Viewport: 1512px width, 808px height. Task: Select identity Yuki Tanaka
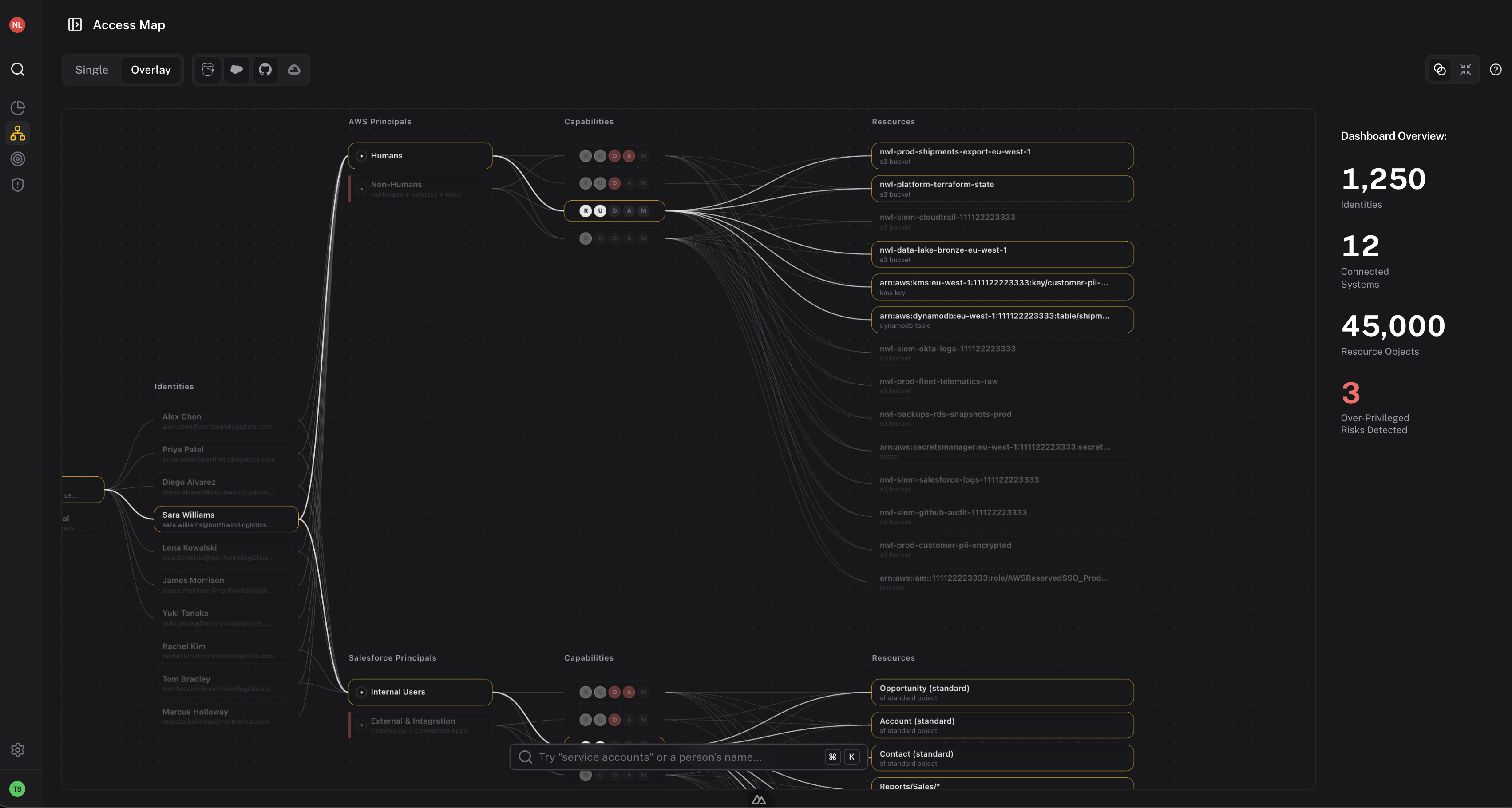click(226, 618)
